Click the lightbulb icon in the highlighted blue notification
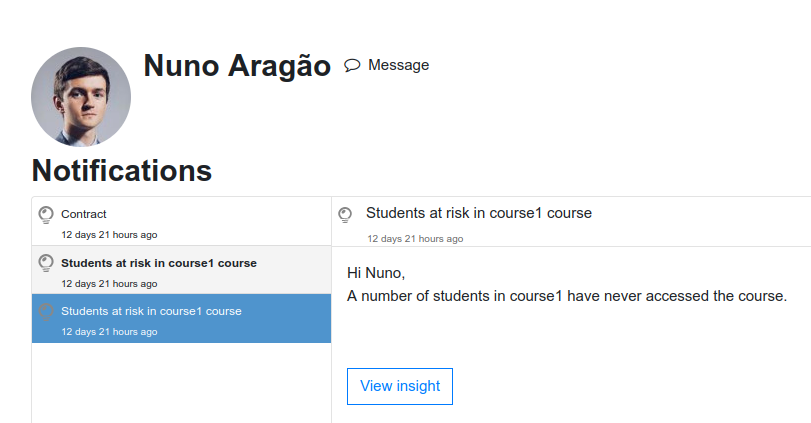Screen dimensions: 811x423 click(x=46, y=312)
